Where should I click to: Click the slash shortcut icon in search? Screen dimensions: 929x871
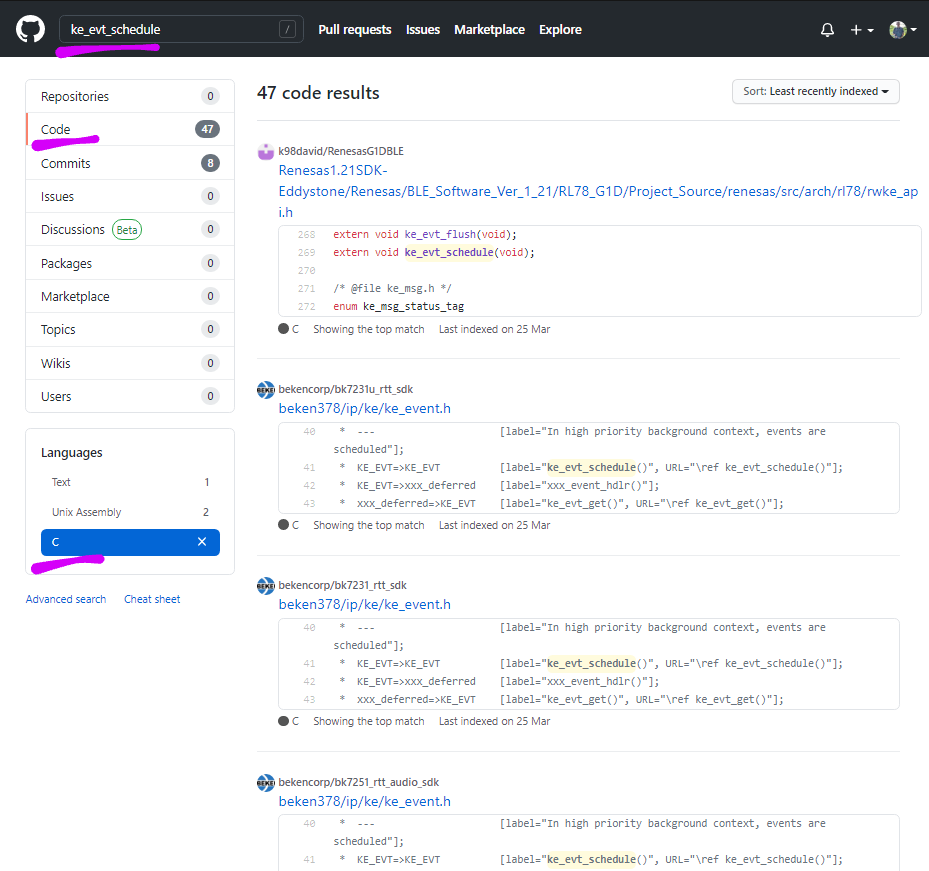(288, 30)
